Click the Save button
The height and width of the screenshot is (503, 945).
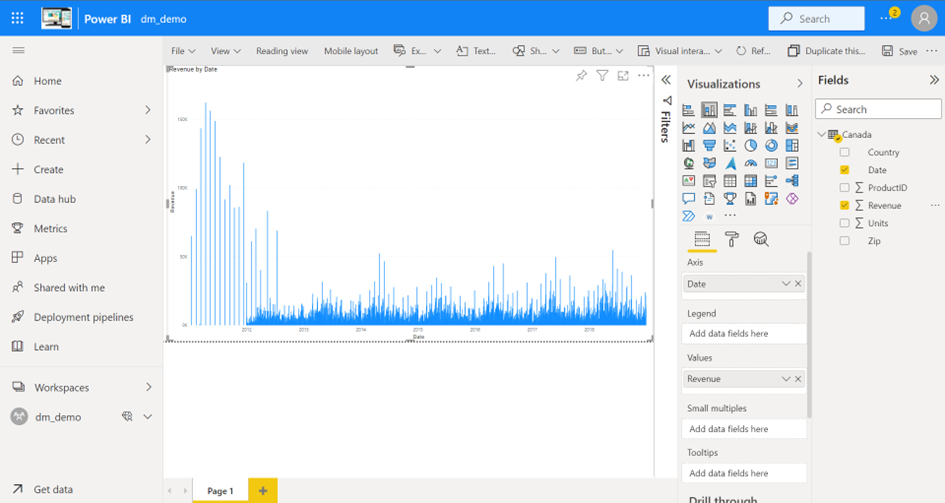tap(899, 51)
